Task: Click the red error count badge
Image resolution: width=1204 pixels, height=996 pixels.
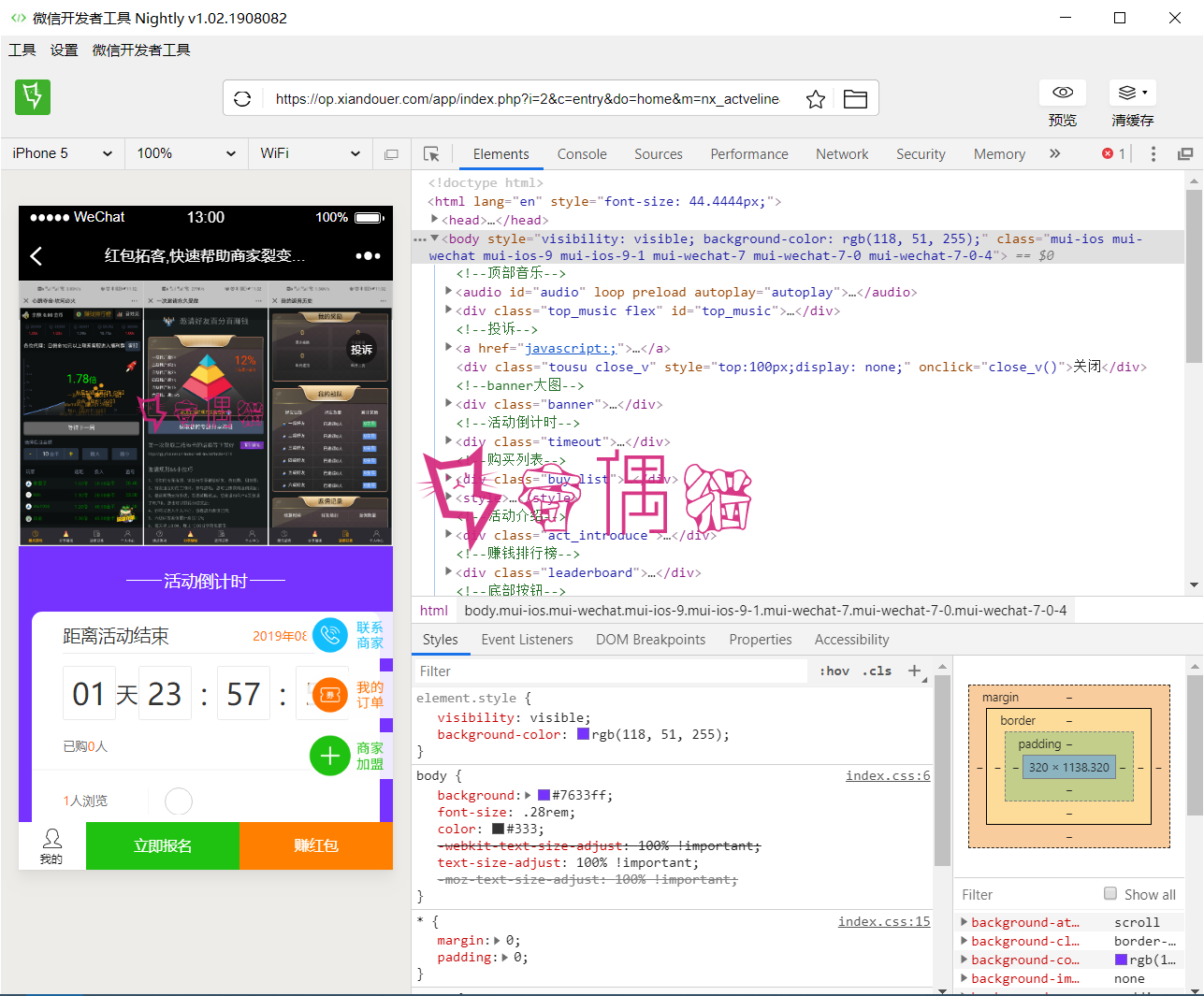Action: (1113, 153)
